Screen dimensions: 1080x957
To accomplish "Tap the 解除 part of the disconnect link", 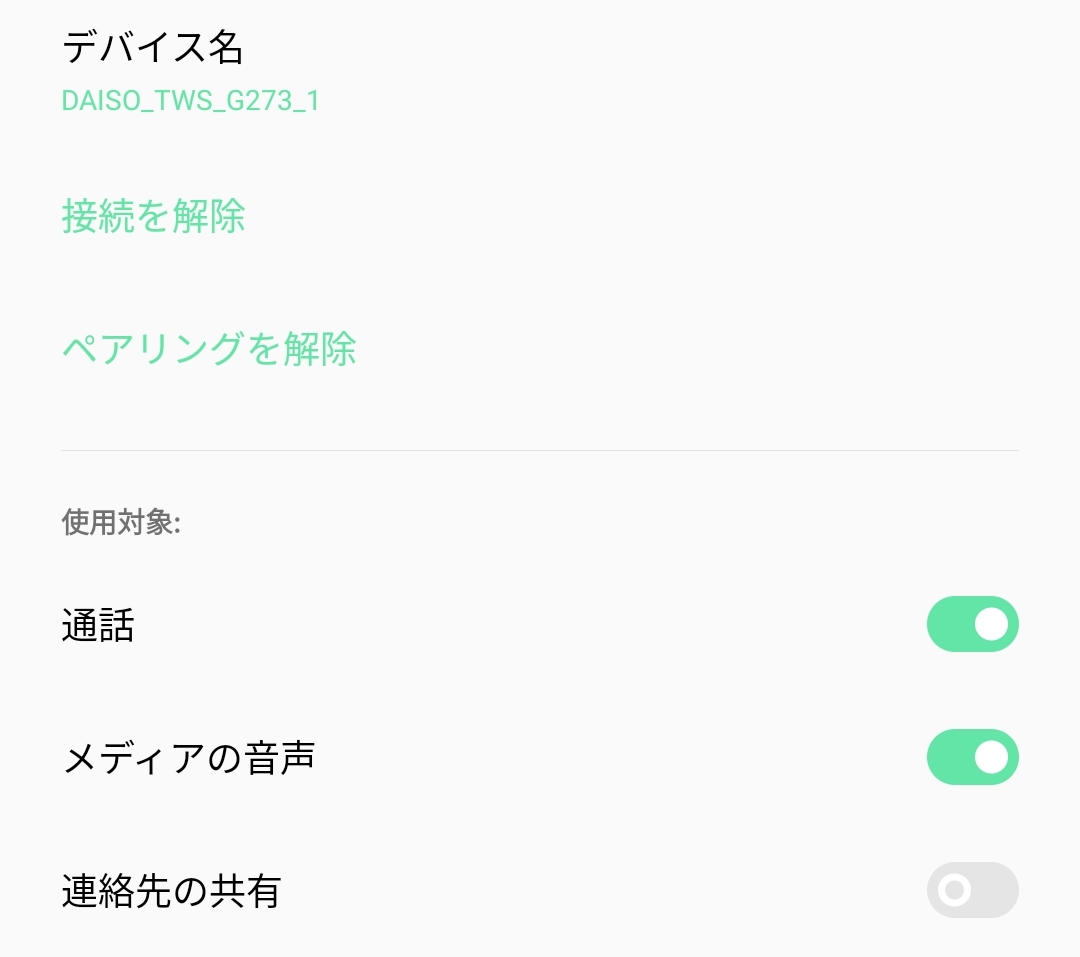I will 209,216.
